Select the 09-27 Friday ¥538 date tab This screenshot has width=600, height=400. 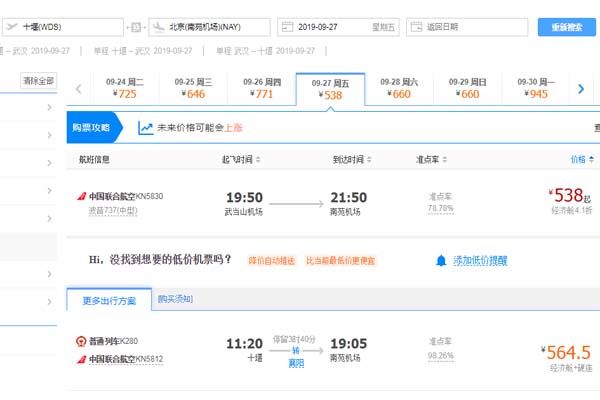point(331,89)
